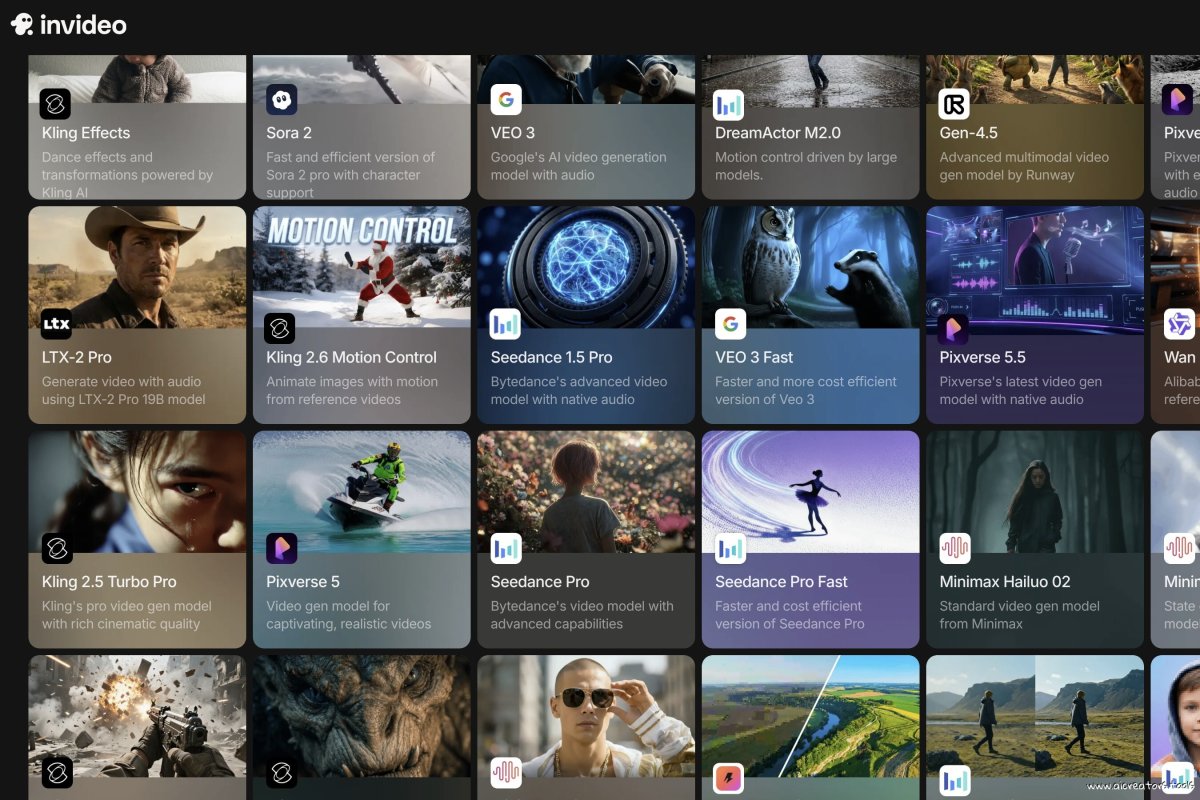
Task: Click the Pixverse icon on the Pixverse 5.5 card
Action: 953,328
